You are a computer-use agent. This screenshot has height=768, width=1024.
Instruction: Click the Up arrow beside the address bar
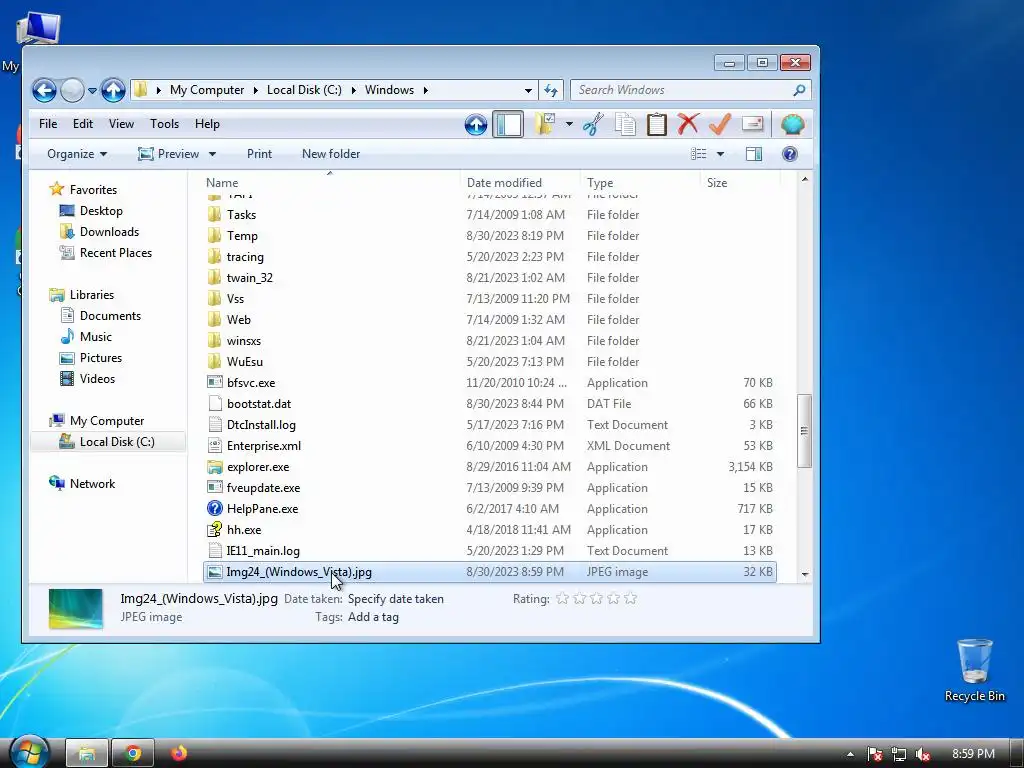tap(113, 90)
